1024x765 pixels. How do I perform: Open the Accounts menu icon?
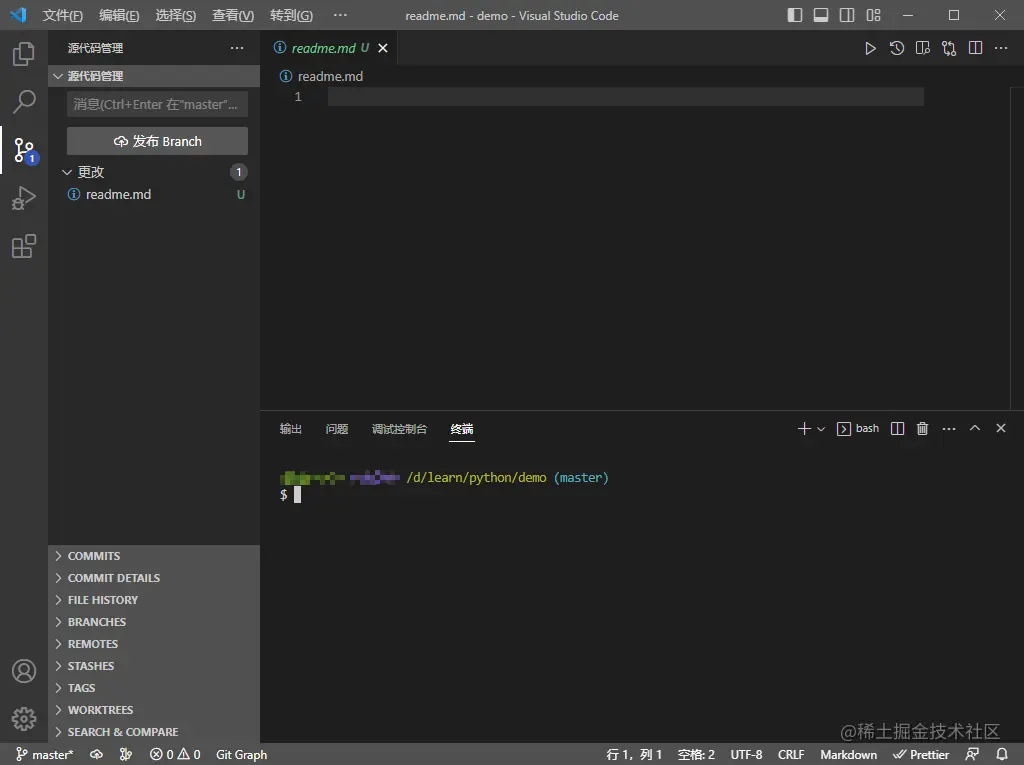pos(24,671)
